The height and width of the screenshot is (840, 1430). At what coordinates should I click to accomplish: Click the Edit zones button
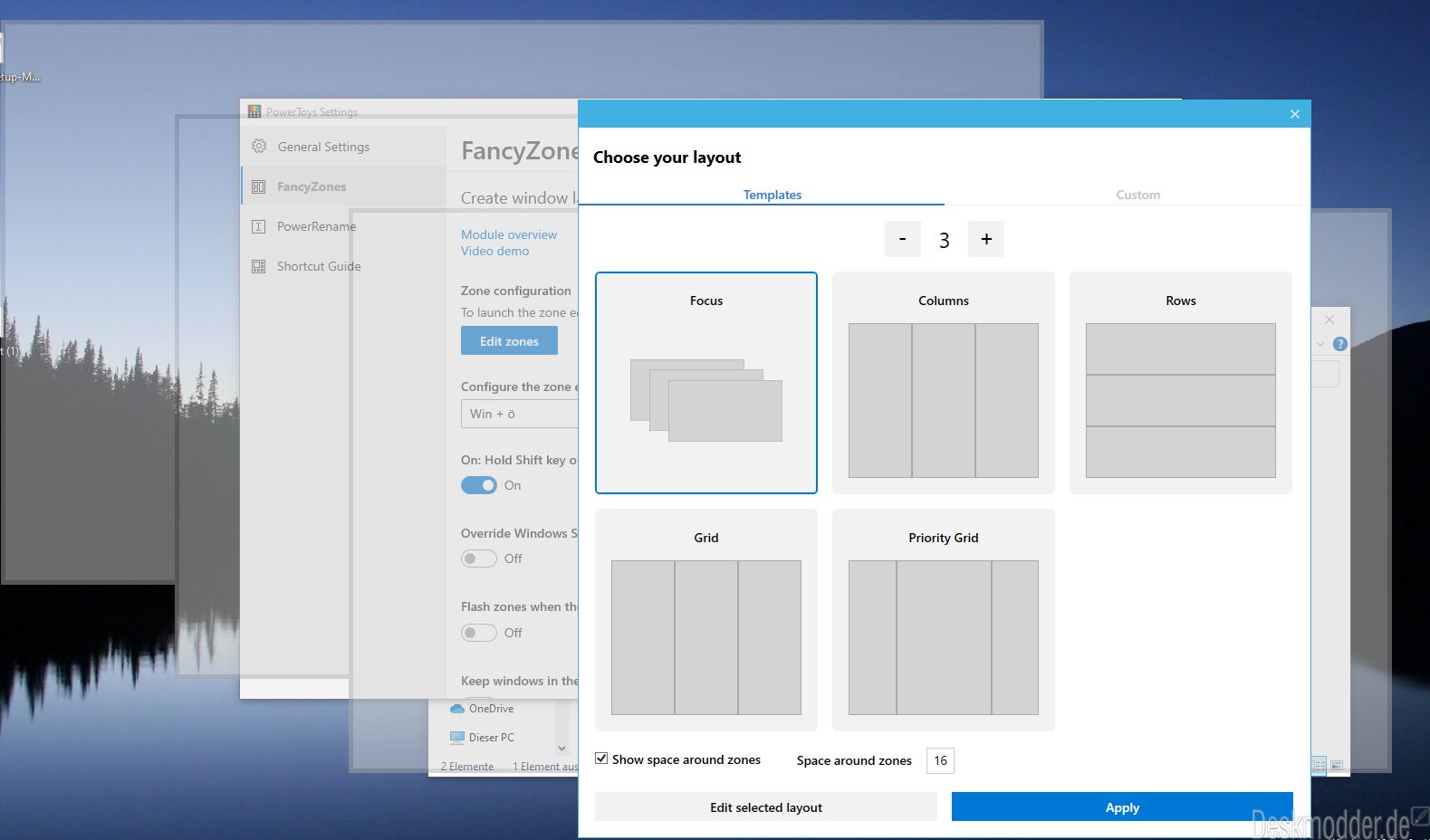tap(509, 340)
